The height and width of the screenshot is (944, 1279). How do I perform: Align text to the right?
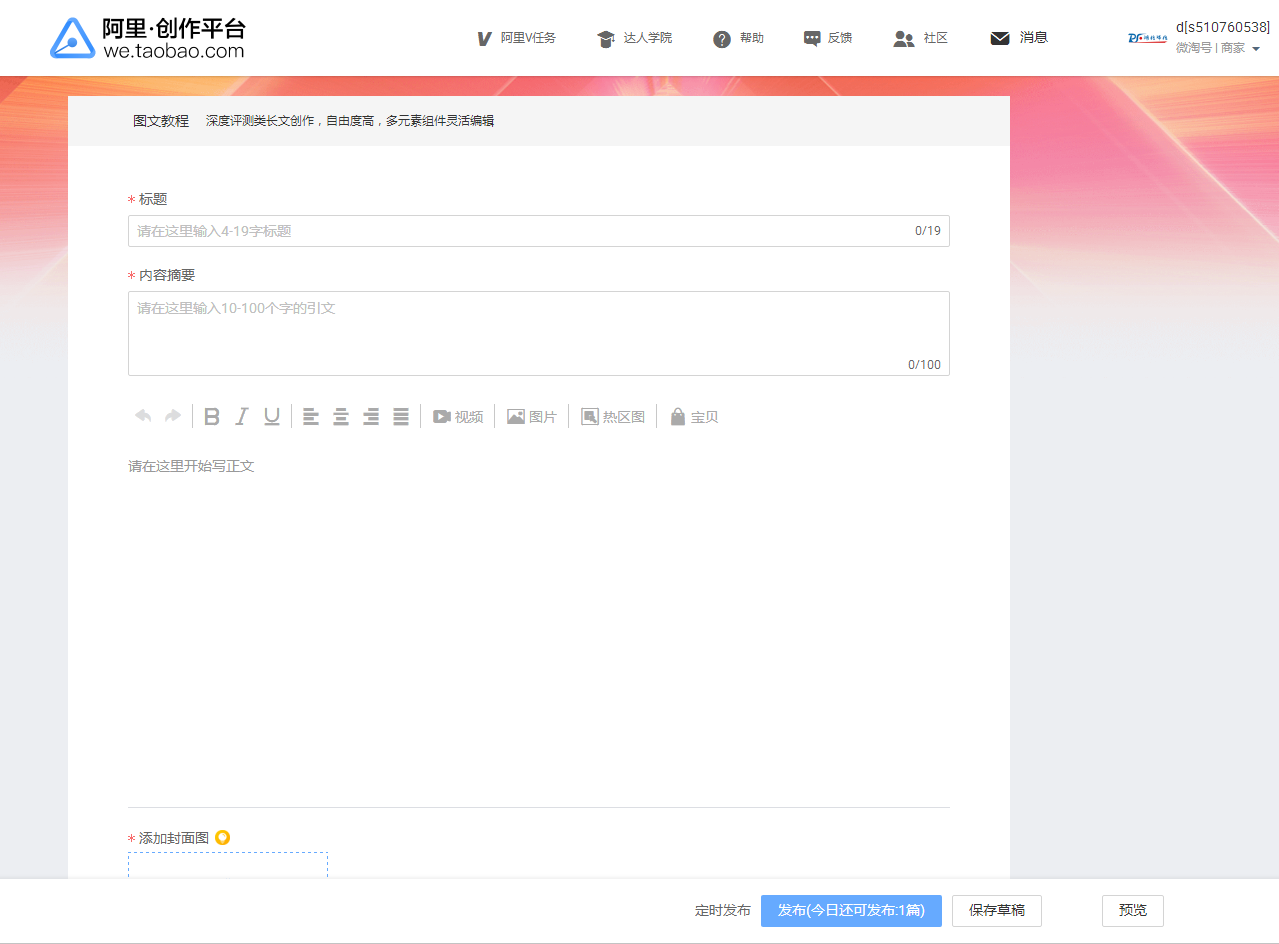coord(371,416)
